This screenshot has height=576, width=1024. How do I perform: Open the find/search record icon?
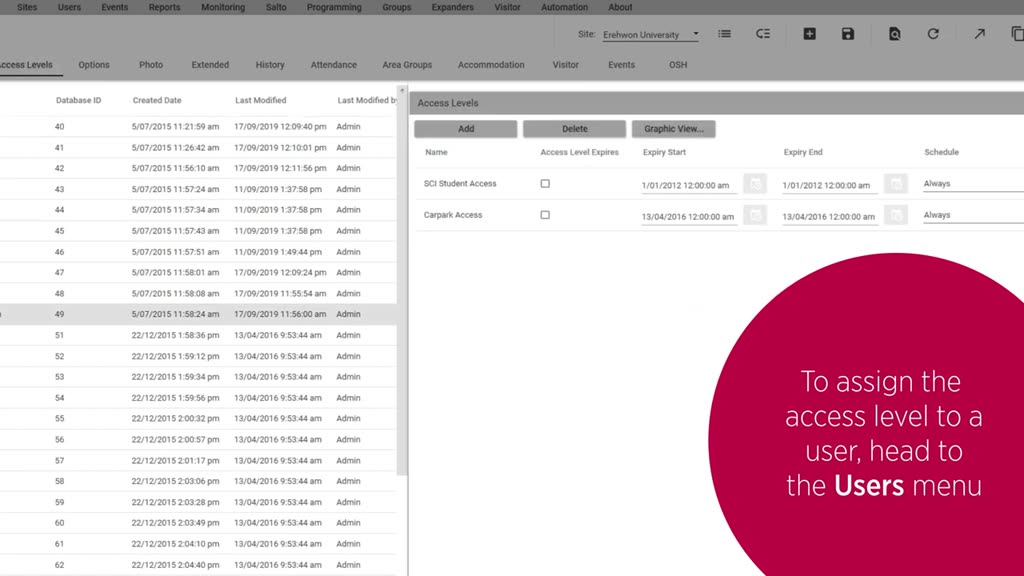895,33
